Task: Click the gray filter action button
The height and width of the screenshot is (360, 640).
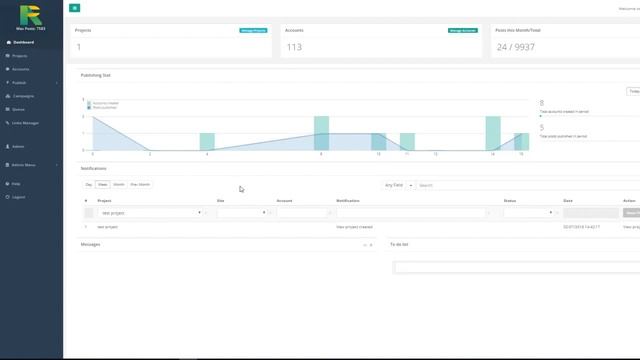Action: pyautogui.click(x=631, y=213)
